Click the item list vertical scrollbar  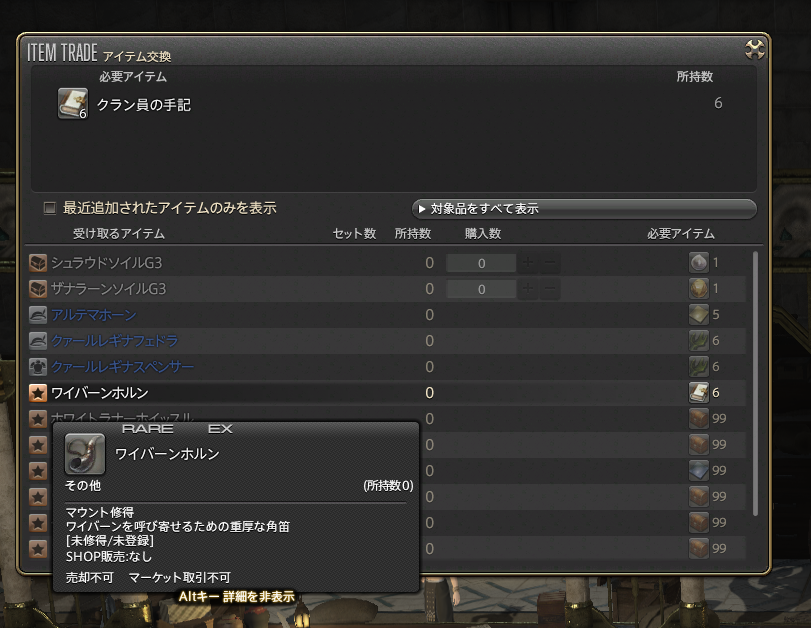(x=755, y=383)
